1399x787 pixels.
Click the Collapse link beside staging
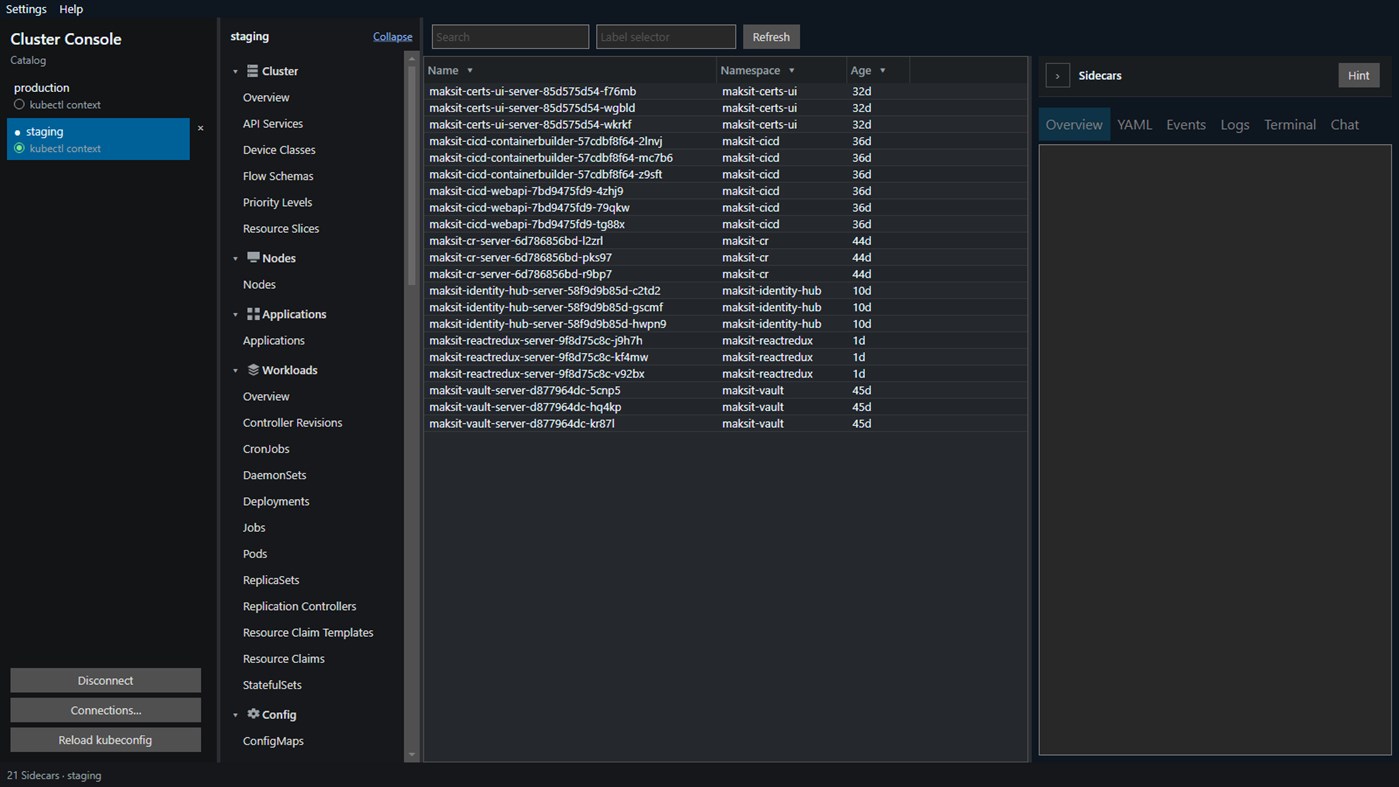click(x=393, y=37)
